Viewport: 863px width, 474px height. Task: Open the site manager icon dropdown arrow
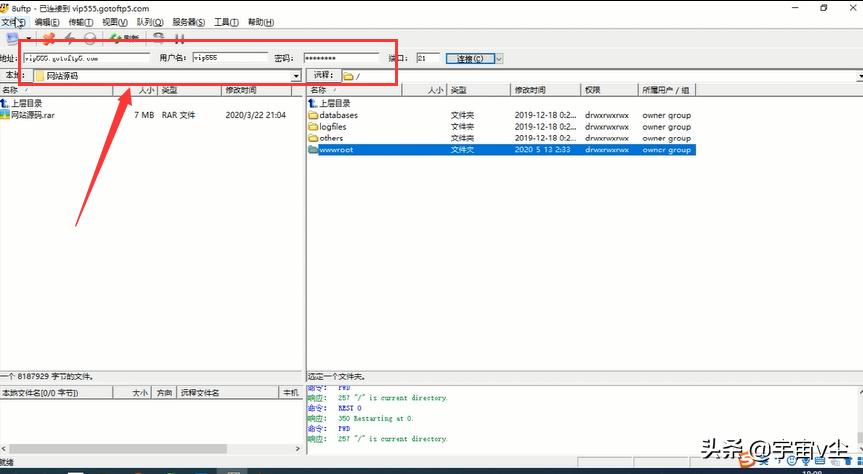pos(28,38)
